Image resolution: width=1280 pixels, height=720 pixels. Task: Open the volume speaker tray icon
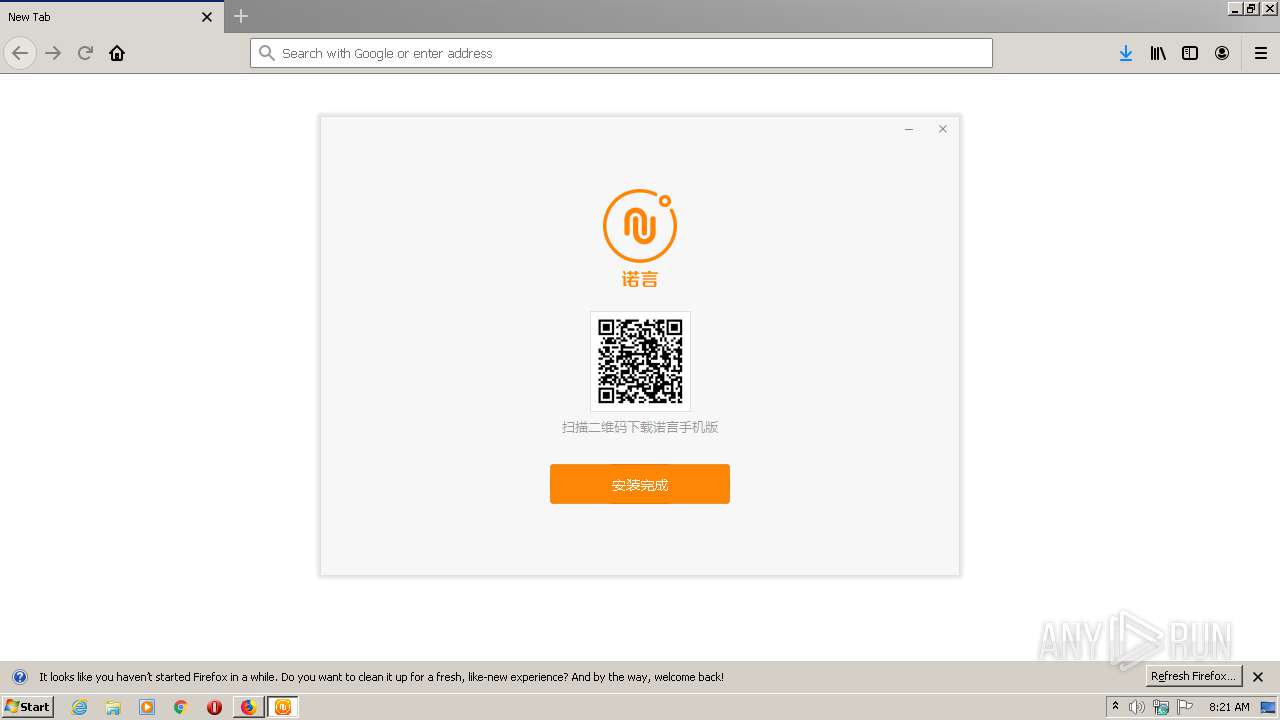coord(1137,707)
